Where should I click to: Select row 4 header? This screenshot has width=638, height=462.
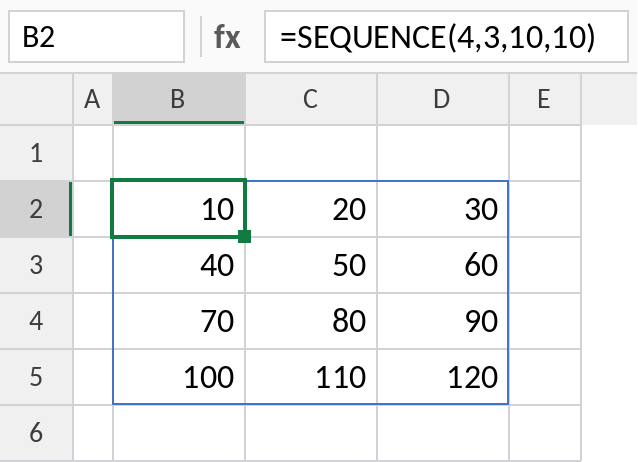[x=36, y=321]
